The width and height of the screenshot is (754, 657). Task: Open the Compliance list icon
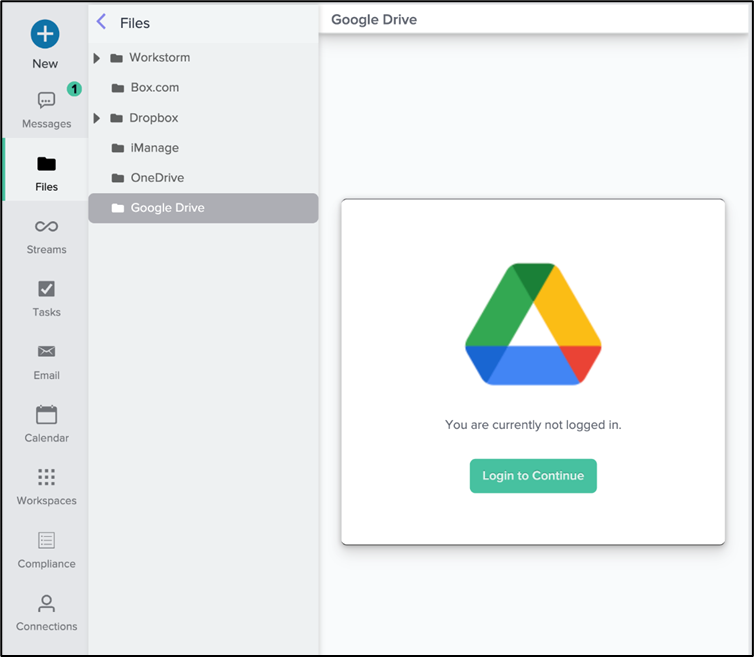click(47, 540)
